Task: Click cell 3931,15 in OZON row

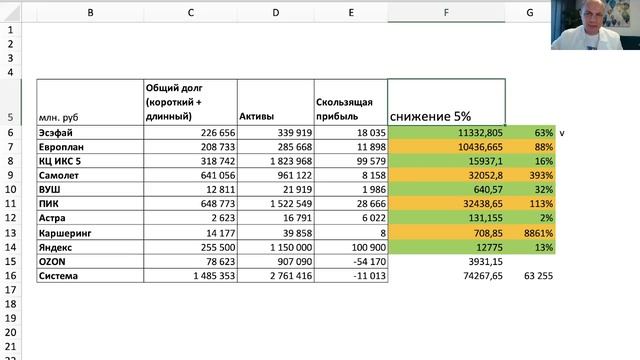Action: tap(447, 262)
